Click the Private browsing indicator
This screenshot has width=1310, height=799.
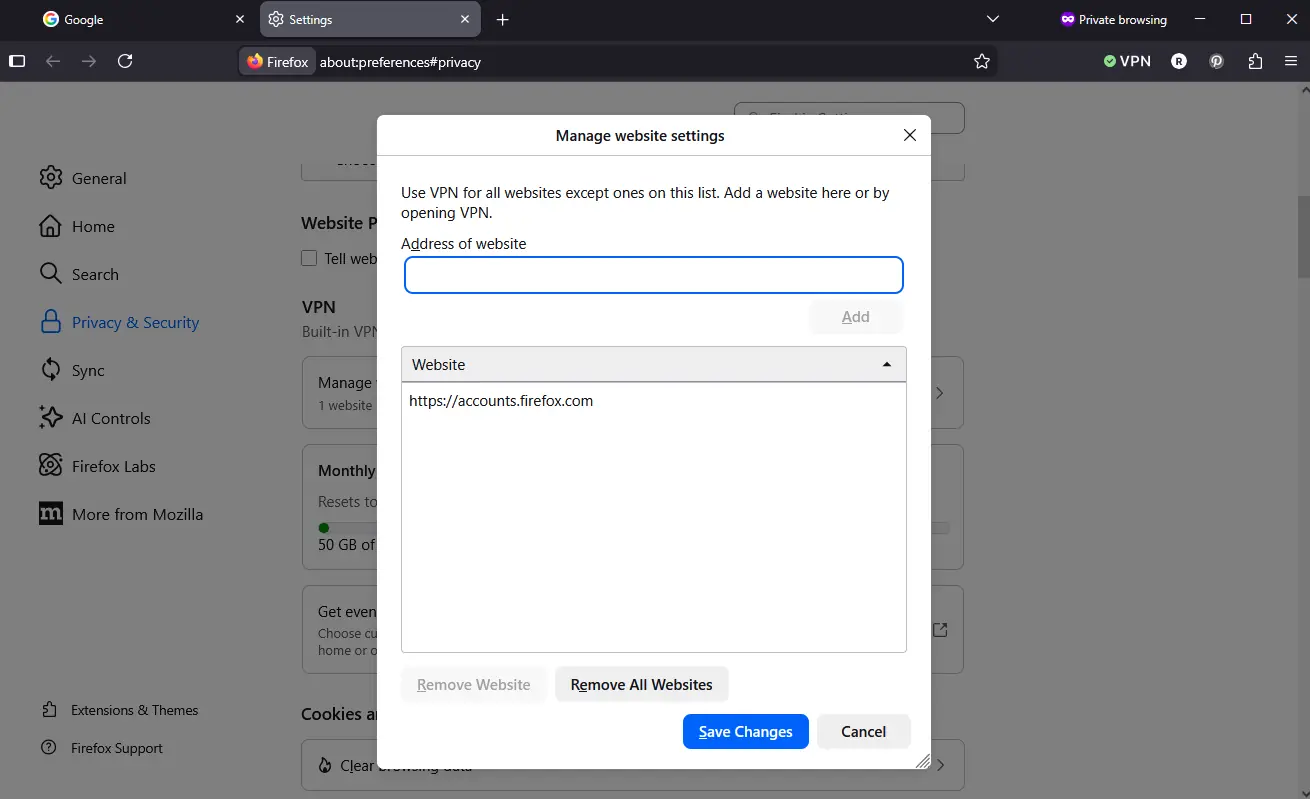[1113, 19]
